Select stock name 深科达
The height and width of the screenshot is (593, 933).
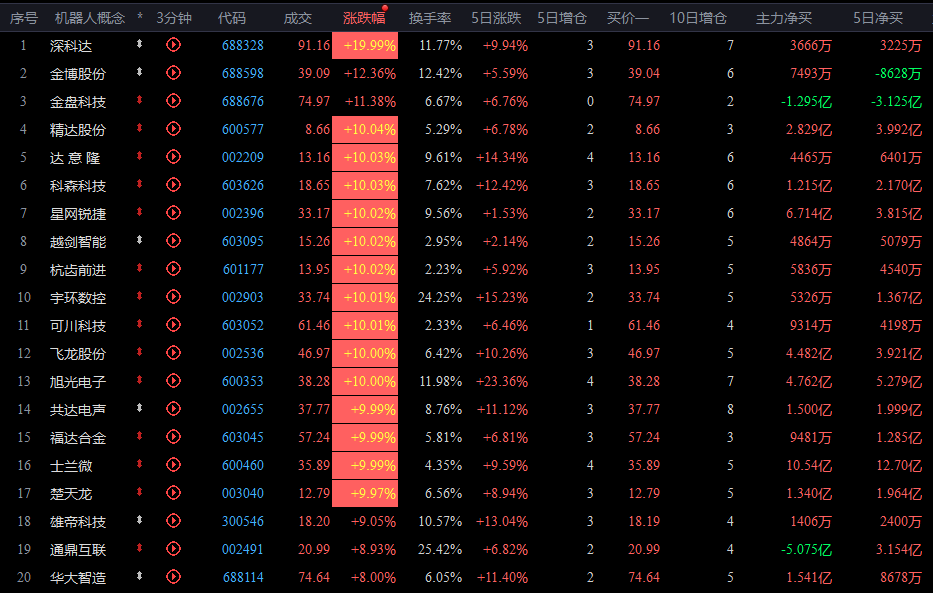coord(71,46)
